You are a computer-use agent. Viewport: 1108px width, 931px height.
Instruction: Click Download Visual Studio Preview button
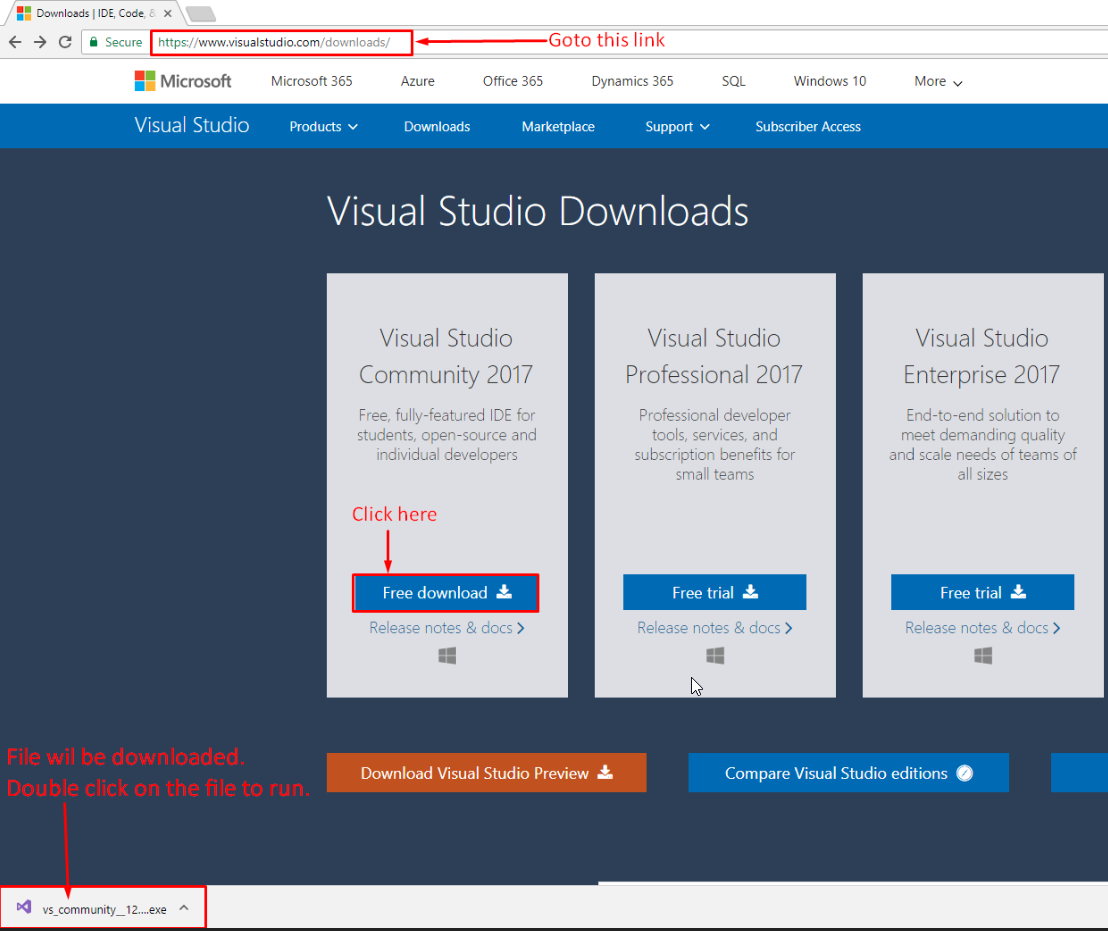pos(486,772)
